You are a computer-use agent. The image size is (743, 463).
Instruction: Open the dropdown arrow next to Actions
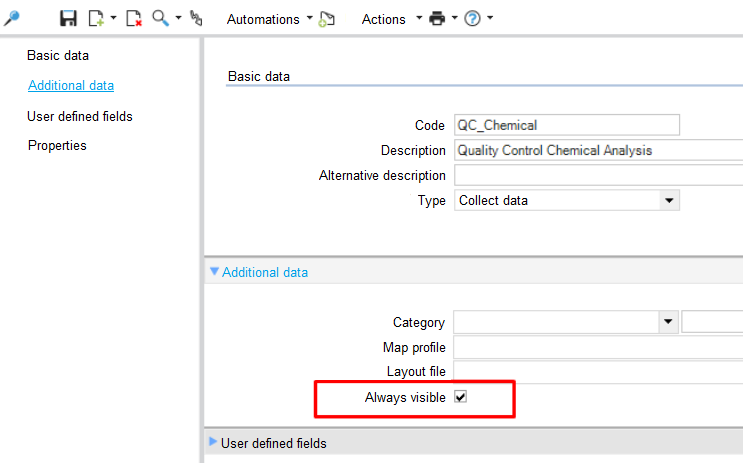pyautogui.click(x=419, y=18)
